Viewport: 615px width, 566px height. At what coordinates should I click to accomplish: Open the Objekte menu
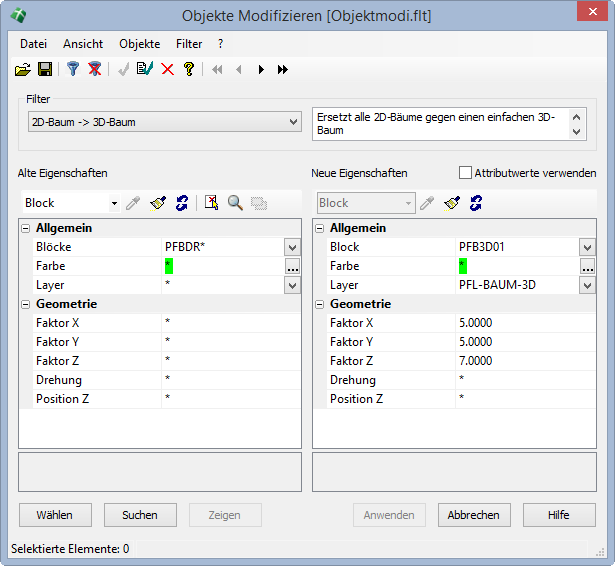pos(139,44)
